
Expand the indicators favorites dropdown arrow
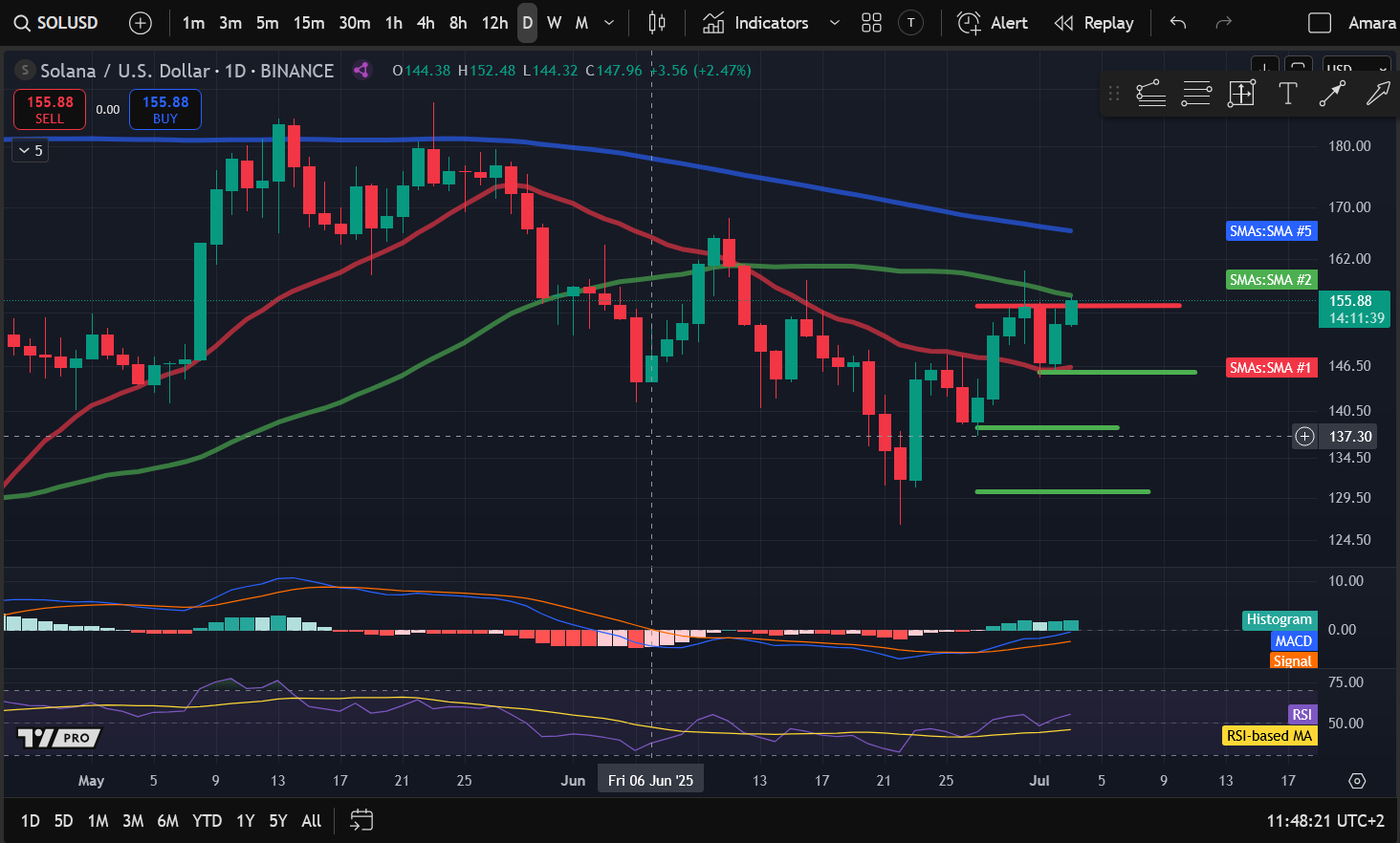835,23
